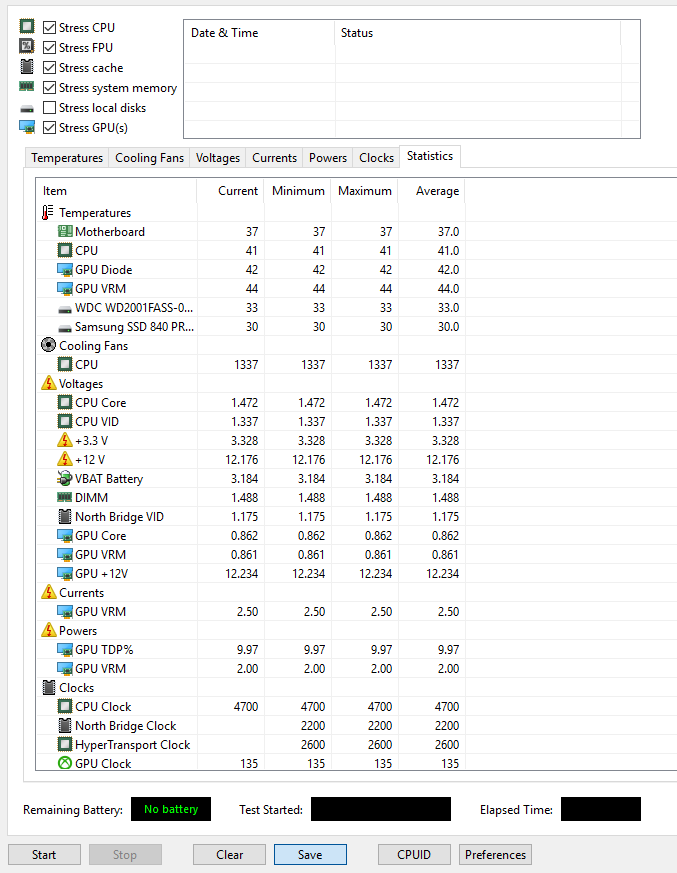The height and width of the screenshot is (873, 677).
Task: Uncheck the Stress FPU checkbox
Action: pyautogui.click(x=50, y=47)
